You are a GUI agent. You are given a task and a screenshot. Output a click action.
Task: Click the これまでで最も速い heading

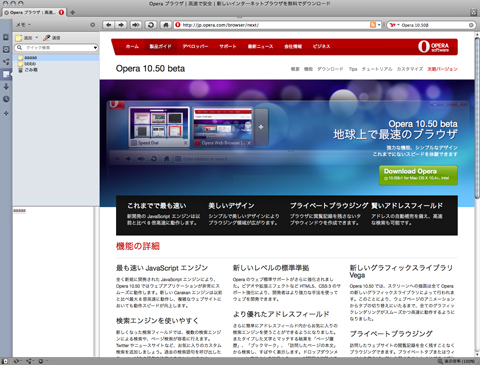pos(157,206)
